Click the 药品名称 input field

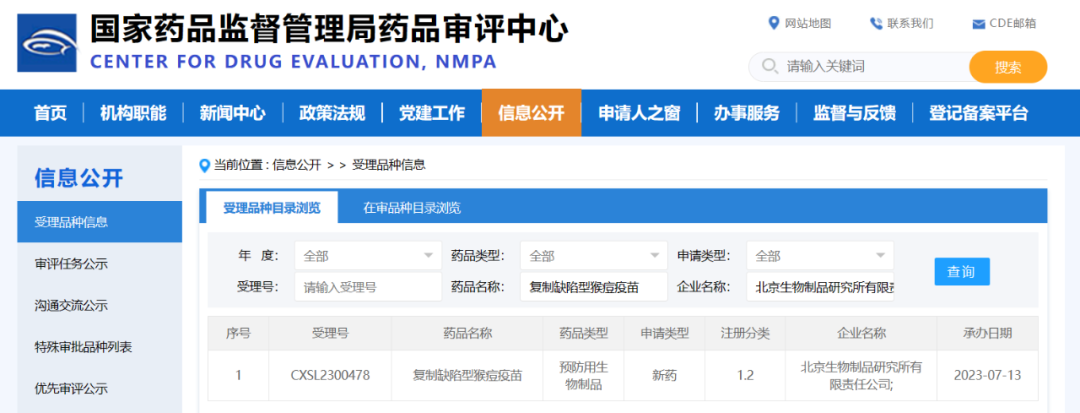(x=594, y=287)
